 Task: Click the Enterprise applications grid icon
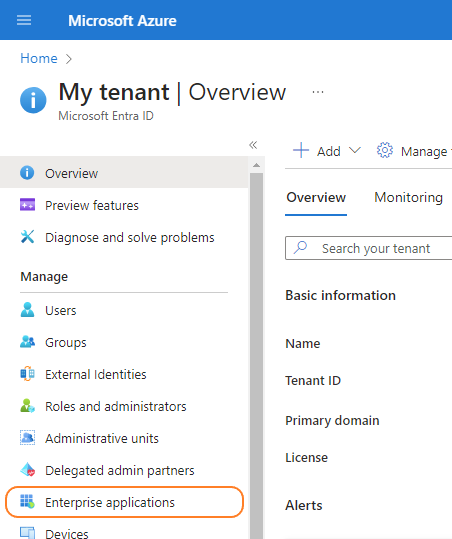tap(27, 502)
